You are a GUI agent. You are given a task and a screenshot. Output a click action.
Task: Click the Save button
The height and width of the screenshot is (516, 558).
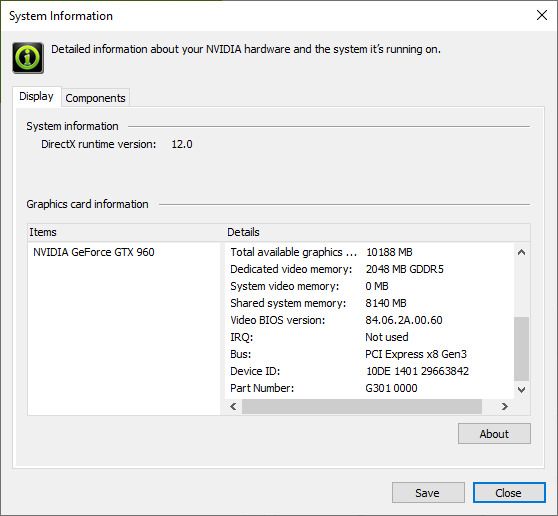(x=428, y=493)
